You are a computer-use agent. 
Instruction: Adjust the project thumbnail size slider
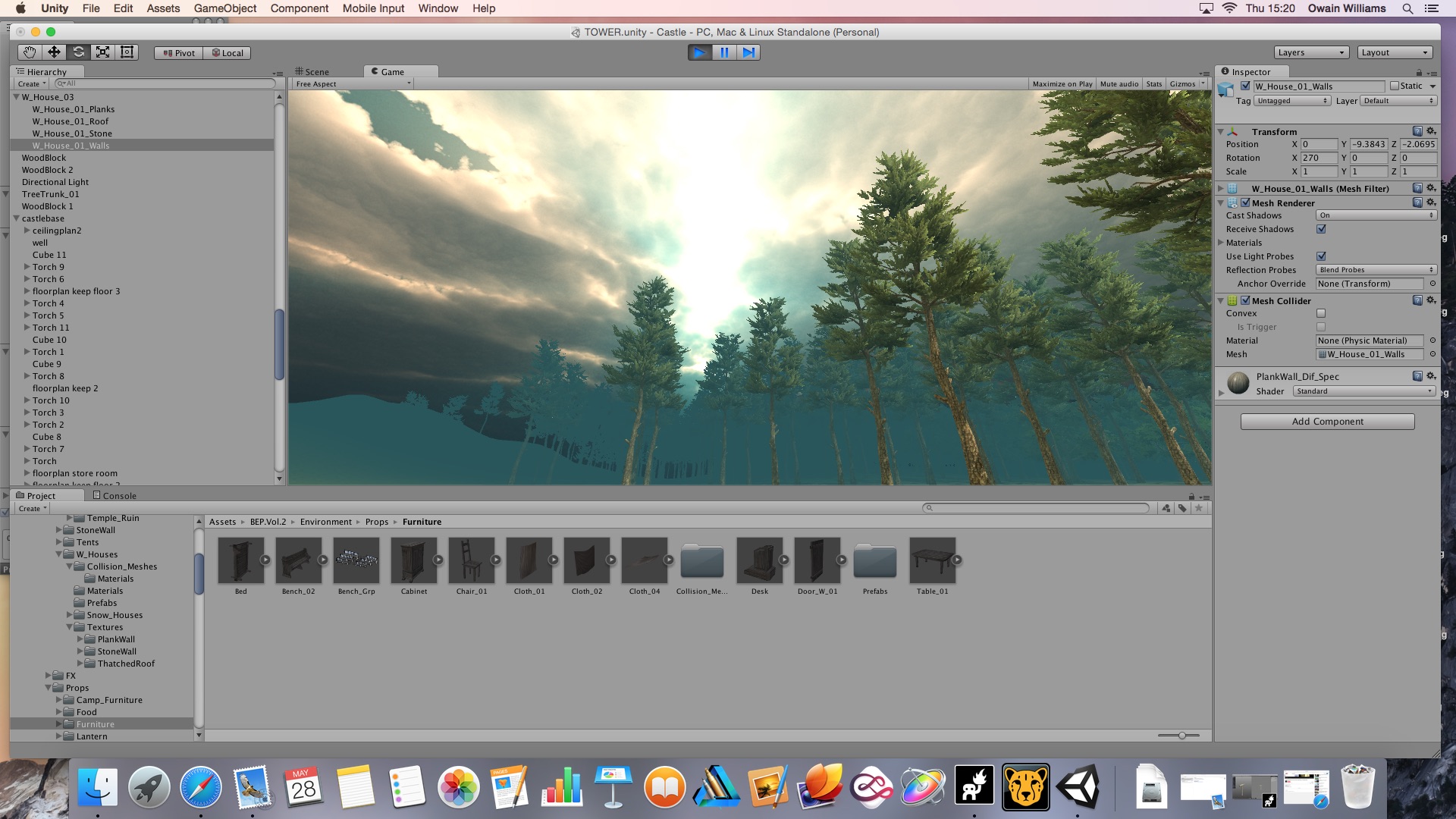[x=1181, y=736]
